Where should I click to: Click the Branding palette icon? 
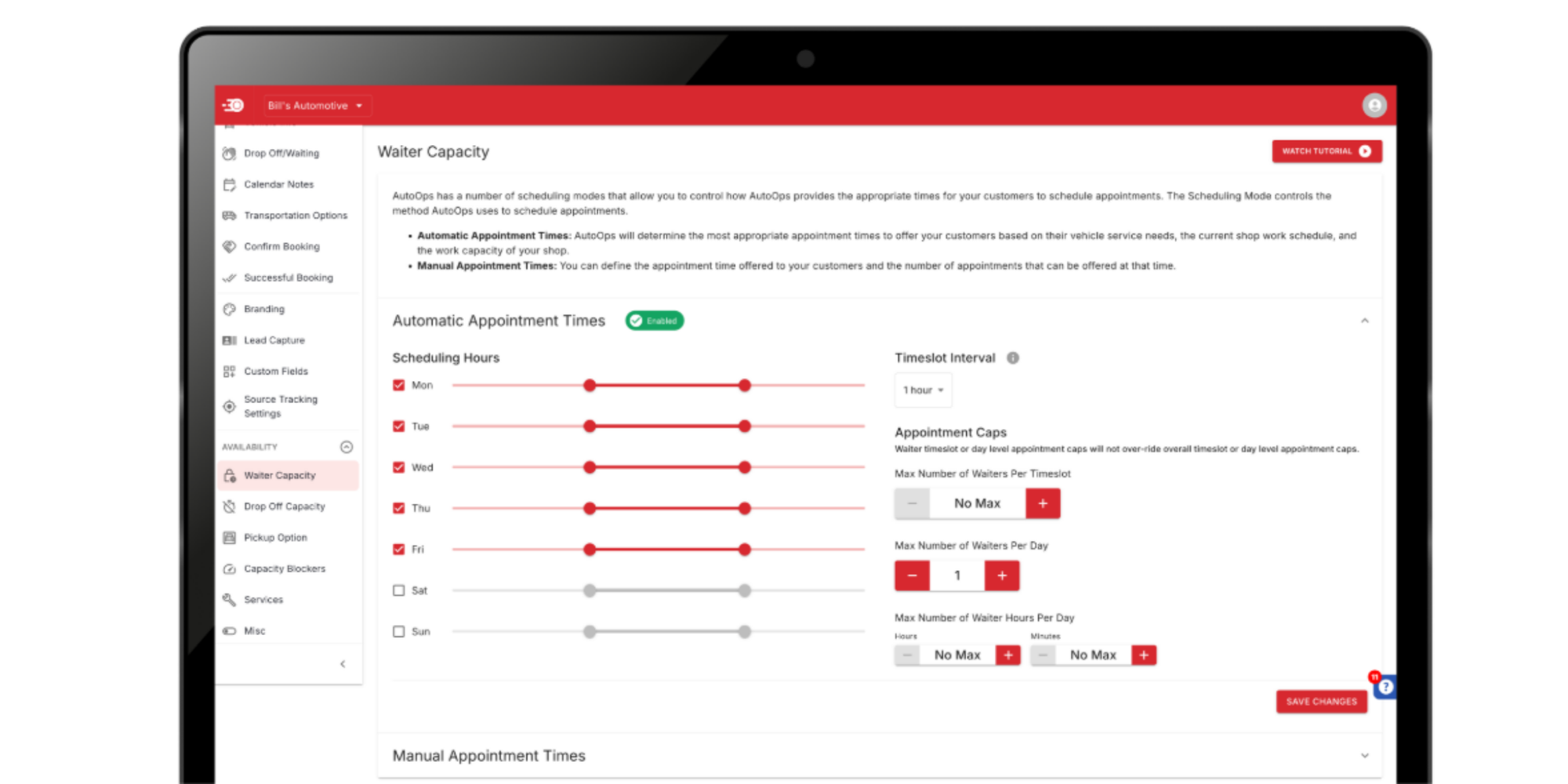click(x=229, y=310)
